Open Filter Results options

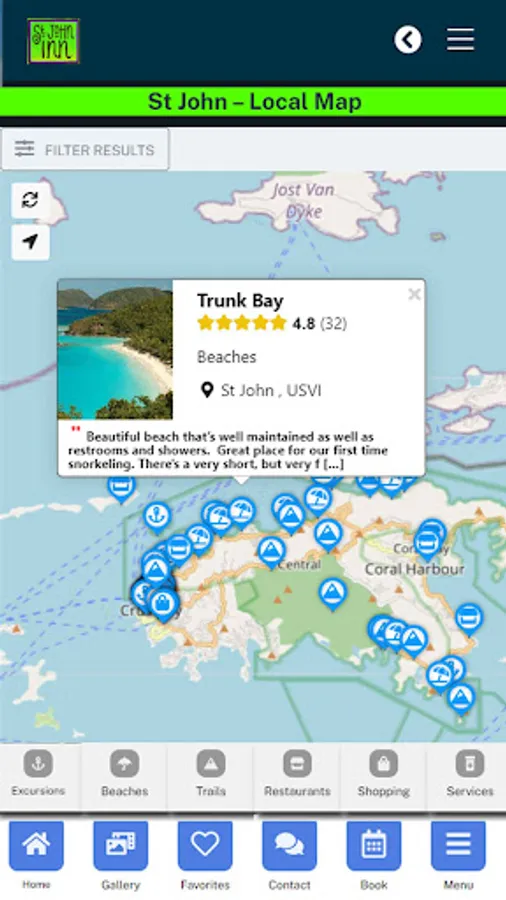[x=85, y=150]
